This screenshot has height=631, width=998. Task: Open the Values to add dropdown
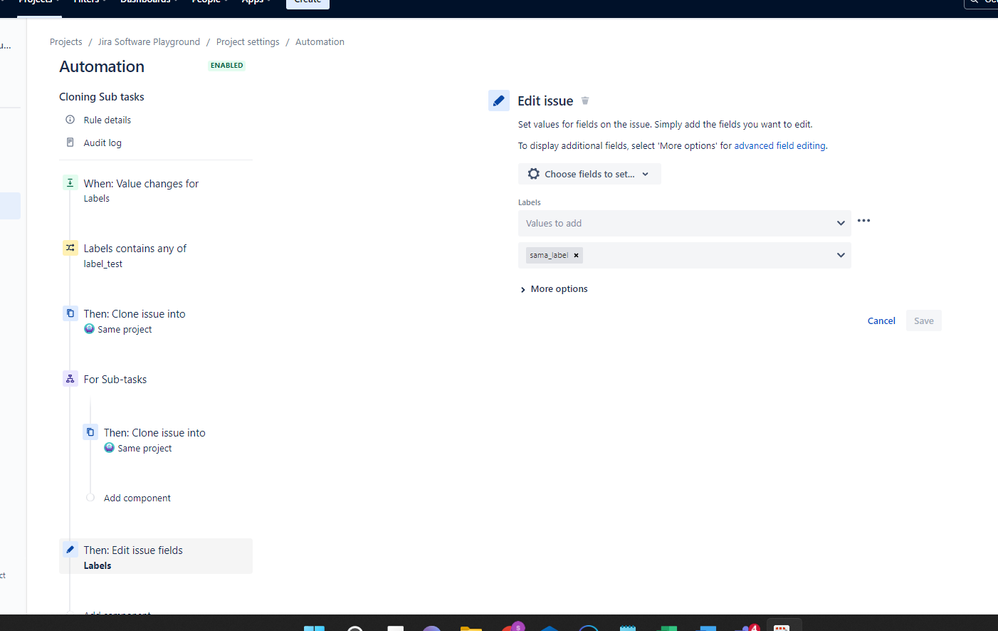684,223
